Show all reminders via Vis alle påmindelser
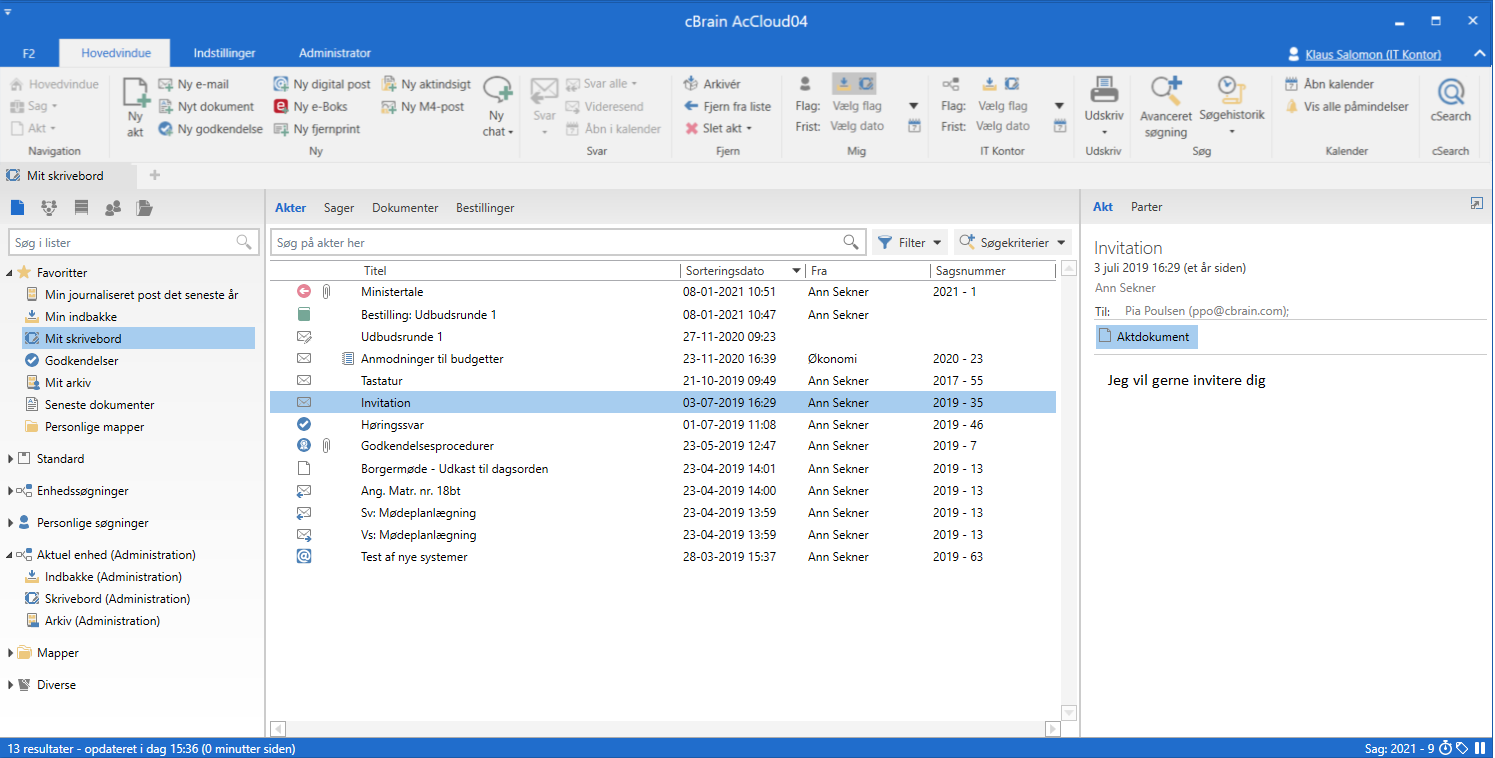Viewport: 1495px width, 758px height. tap(1346, 106)
